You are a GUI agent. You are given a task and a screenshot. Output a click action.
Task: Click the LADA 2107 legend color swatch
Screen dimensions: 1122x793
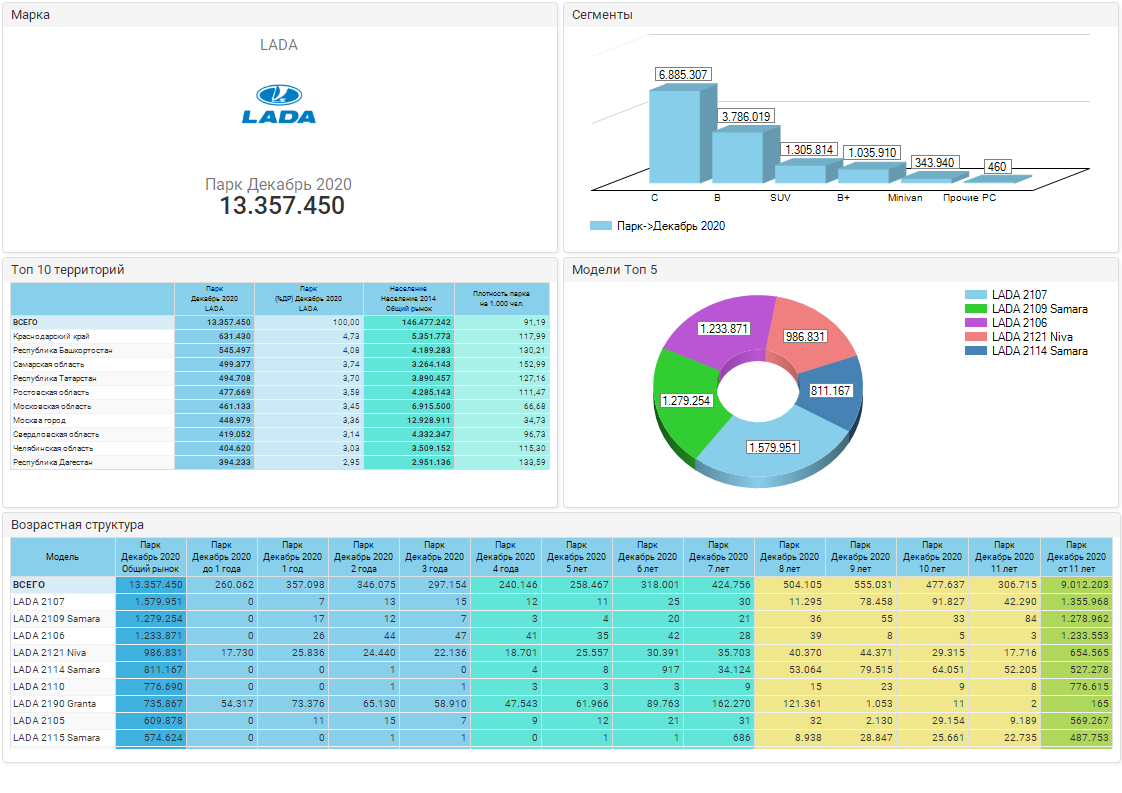(x=975, y=295)
